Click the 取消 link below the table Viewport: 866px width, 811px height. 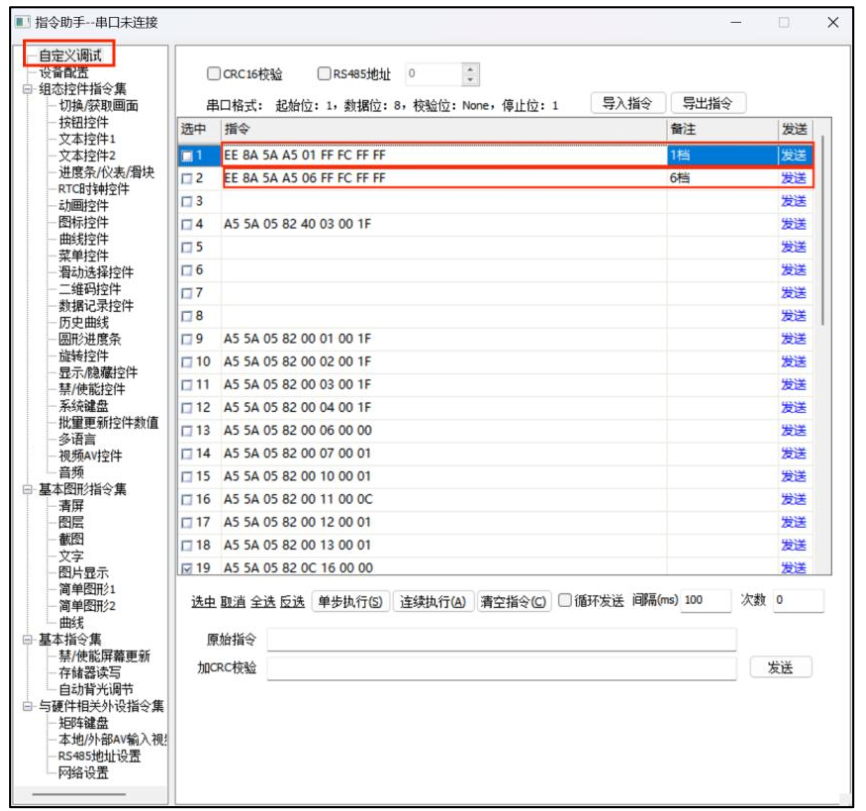pyautogui.click(x=233, y=602)
